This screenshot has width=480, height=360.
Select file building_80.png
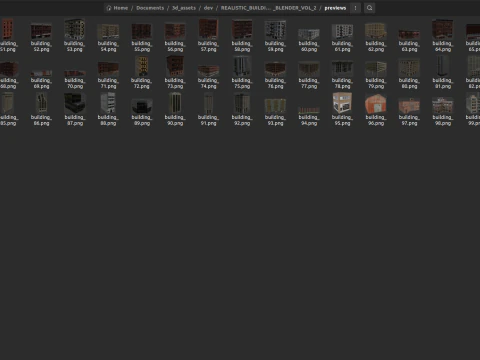tap(409, 73)
